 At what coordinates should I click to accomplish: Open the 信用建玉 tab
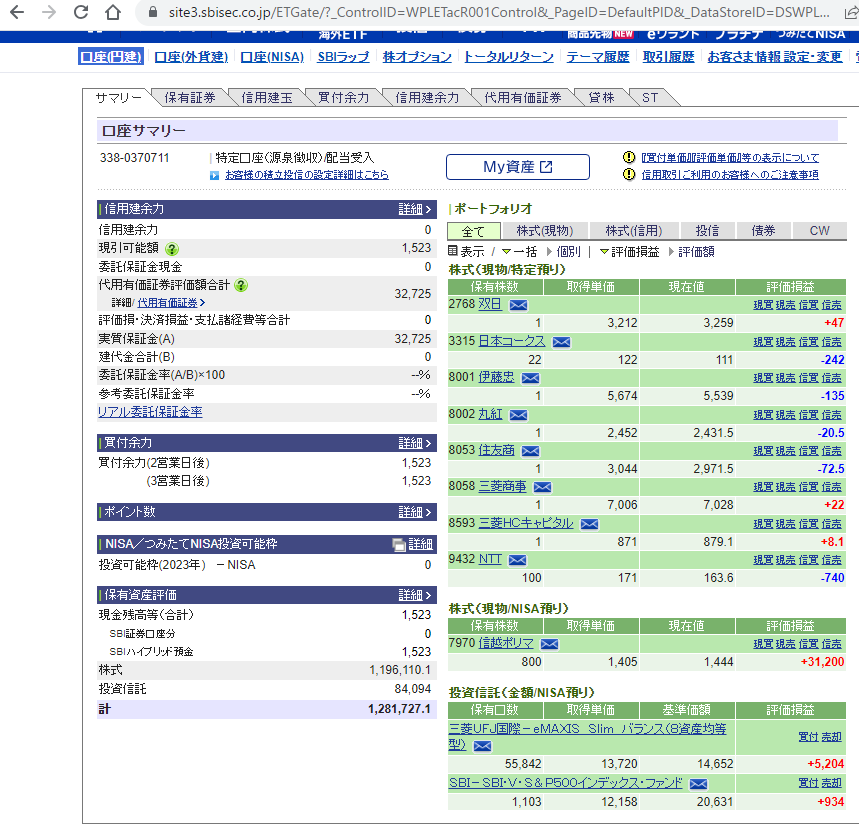click(267, 98)
